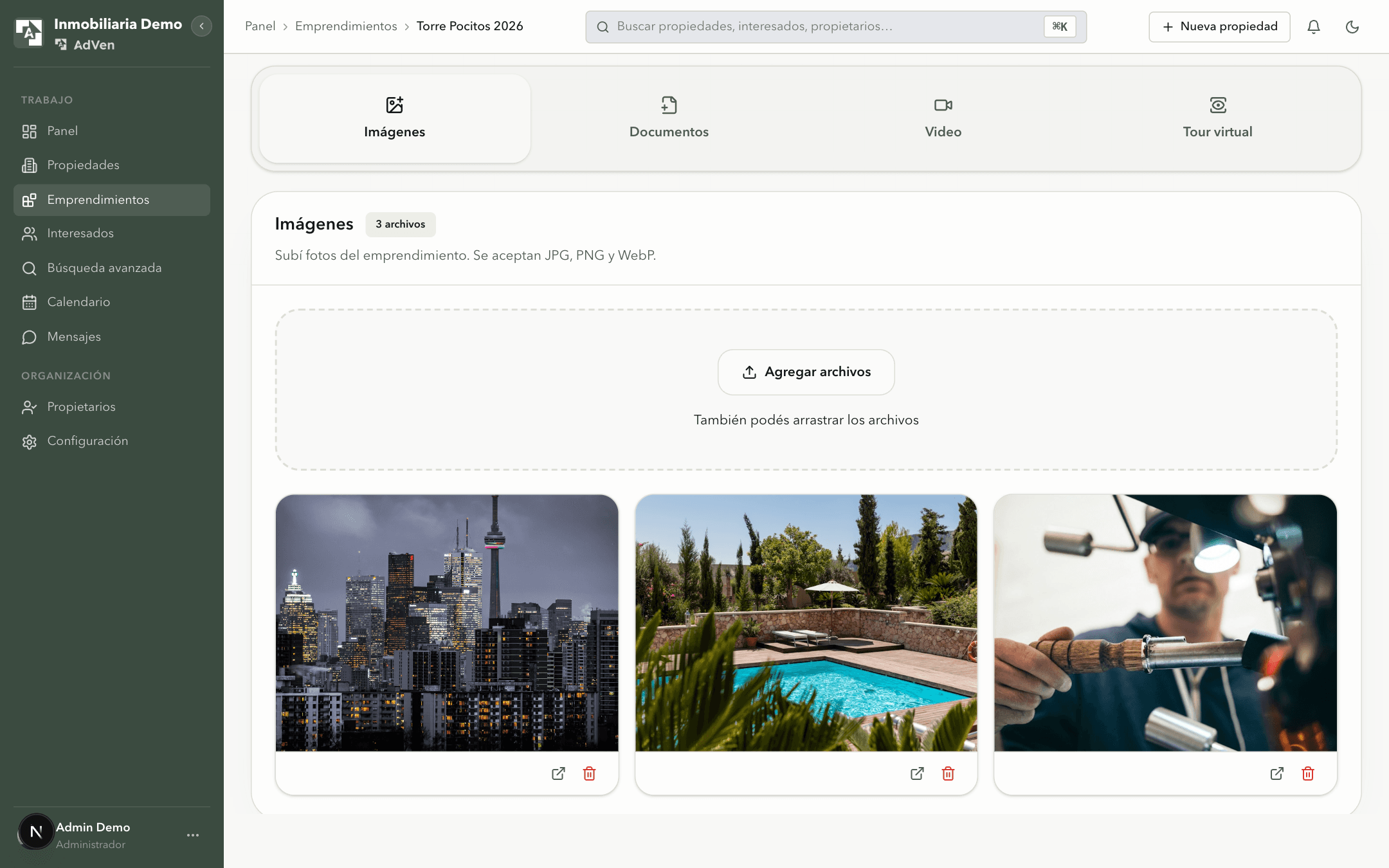
Task: Open Interesados section
Action: (x=111, y=233)
